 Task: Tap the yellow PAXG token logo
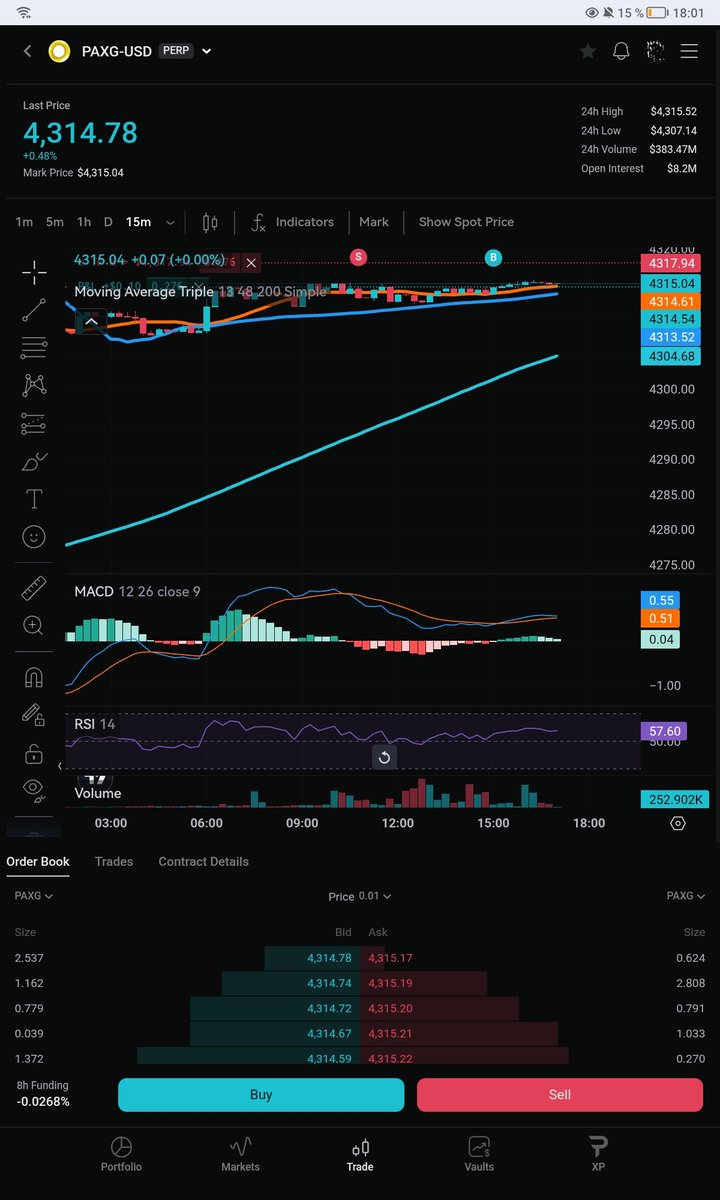pyautogui.click(x=60, y=51)
